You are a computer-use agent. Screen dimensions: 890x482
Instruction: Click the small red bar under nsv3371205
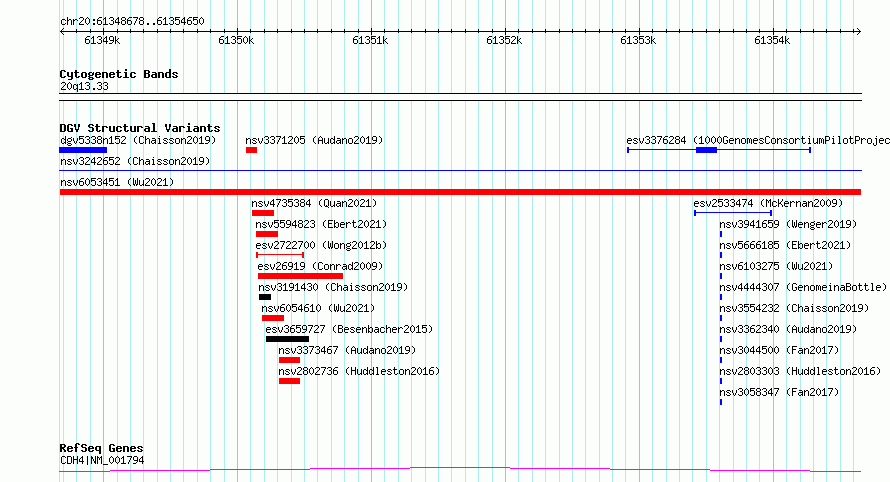point(251,150)
